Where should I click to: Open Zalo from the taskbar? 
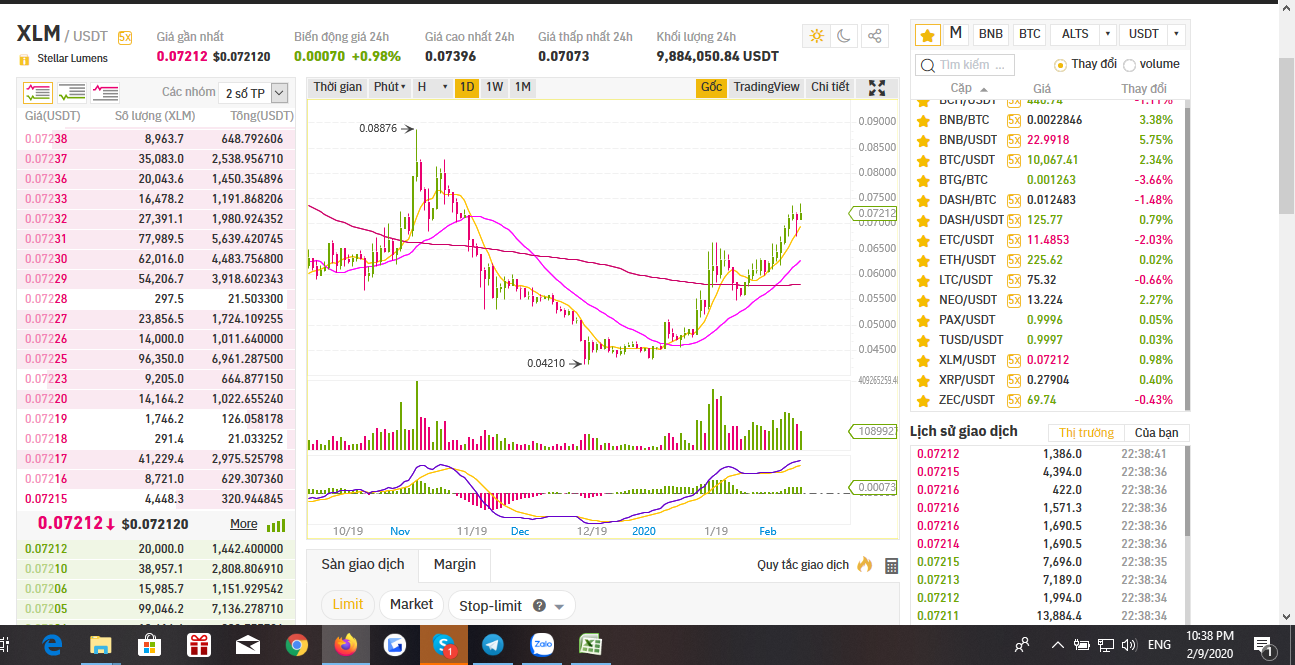(x=542, y=645)
